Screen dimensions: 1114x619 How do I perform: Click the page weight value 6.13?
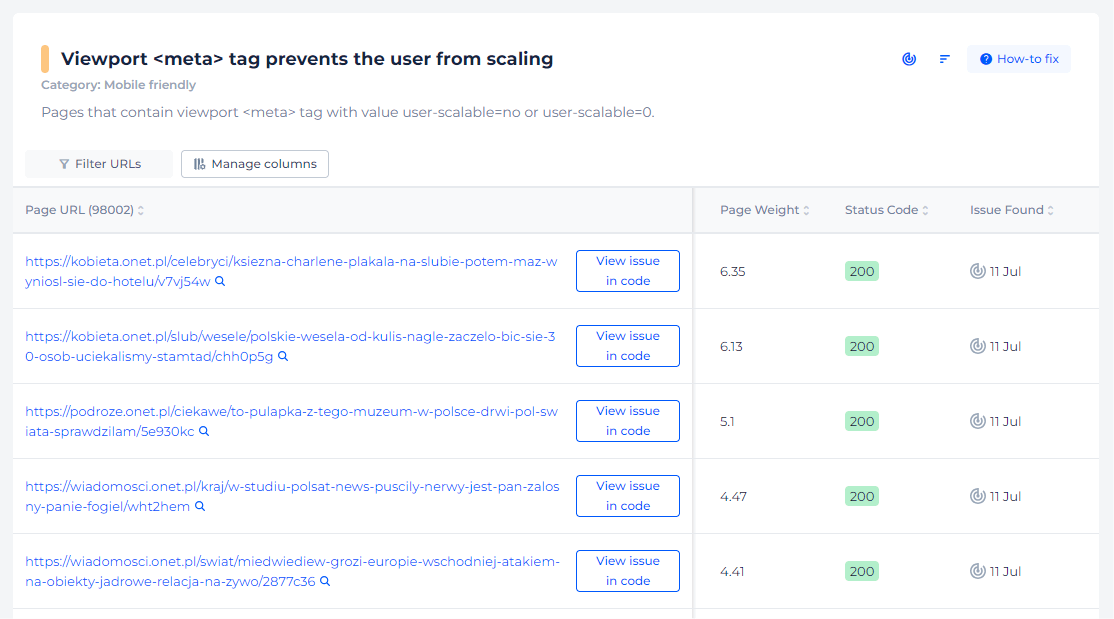731,347
